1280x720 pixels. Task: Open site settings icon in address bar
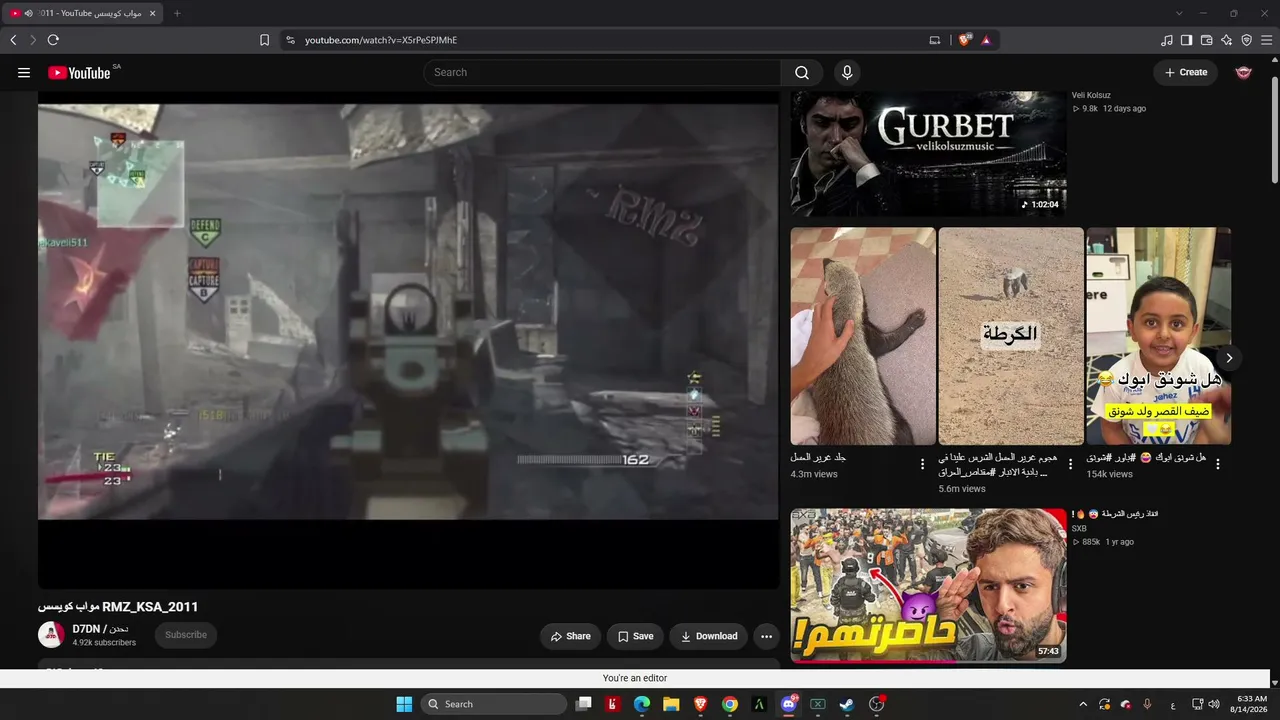click(290, 40)
